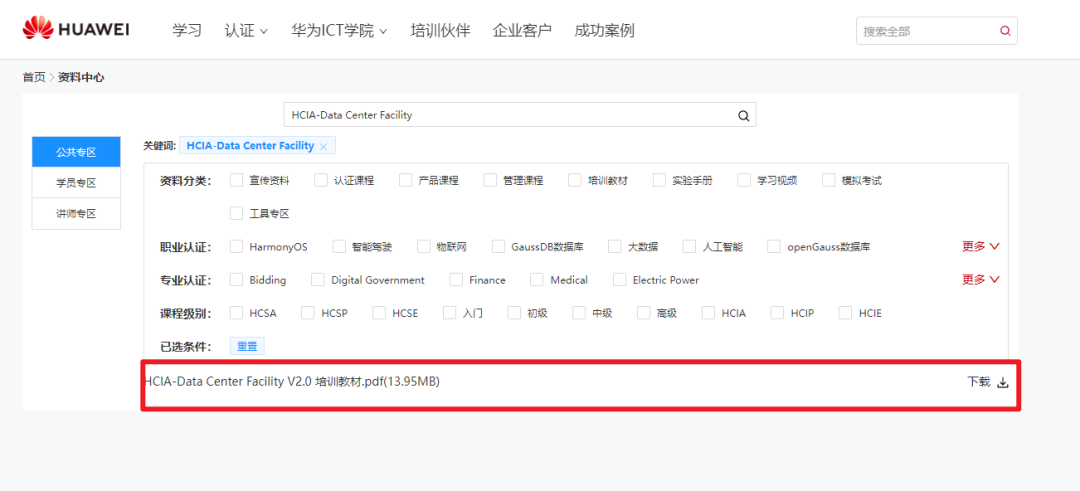
Task: Check the openGauss数据库 checkbox
Action: point(774,247)
